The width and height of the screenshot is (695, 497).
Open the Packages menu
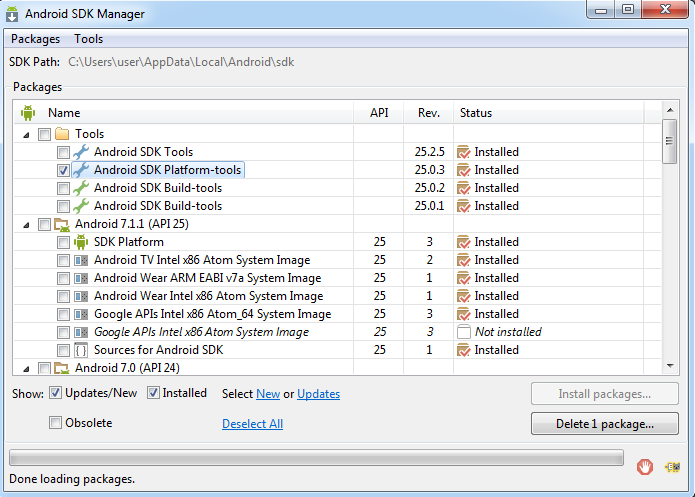35,39
